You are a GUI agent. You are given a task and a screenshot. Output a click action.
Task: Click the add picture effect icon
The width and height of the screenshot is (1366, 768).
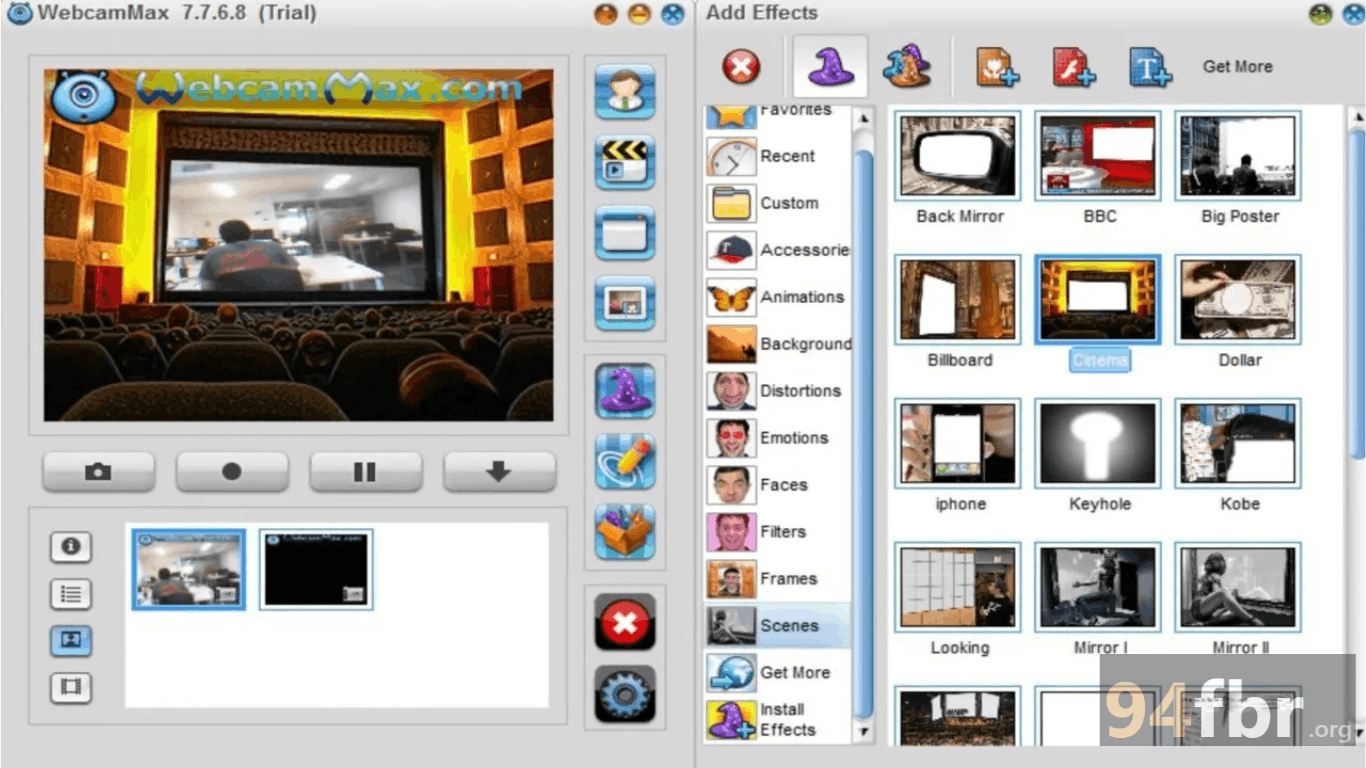997,67
